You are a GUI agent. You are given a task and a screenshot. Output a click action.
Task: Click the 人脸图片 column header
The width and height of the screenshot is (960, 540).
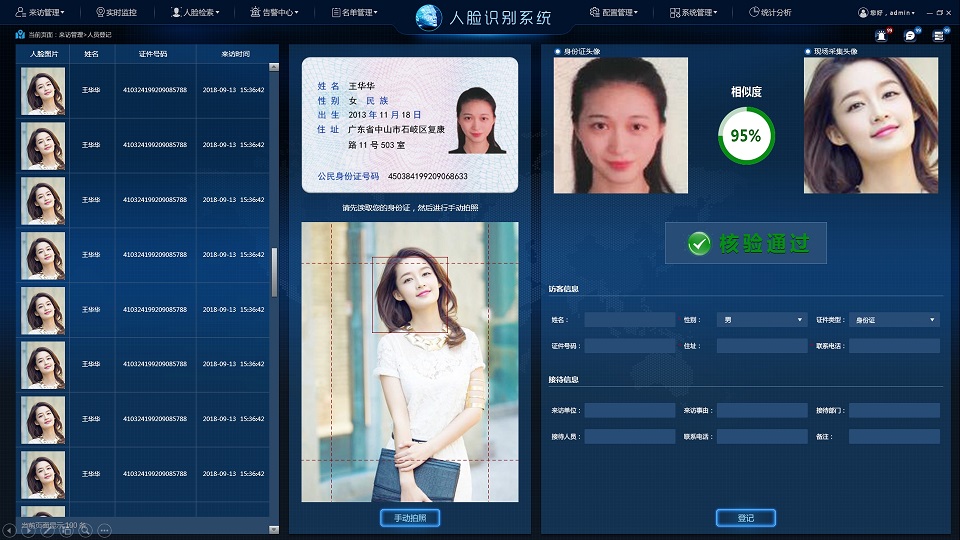pos(43,54)
